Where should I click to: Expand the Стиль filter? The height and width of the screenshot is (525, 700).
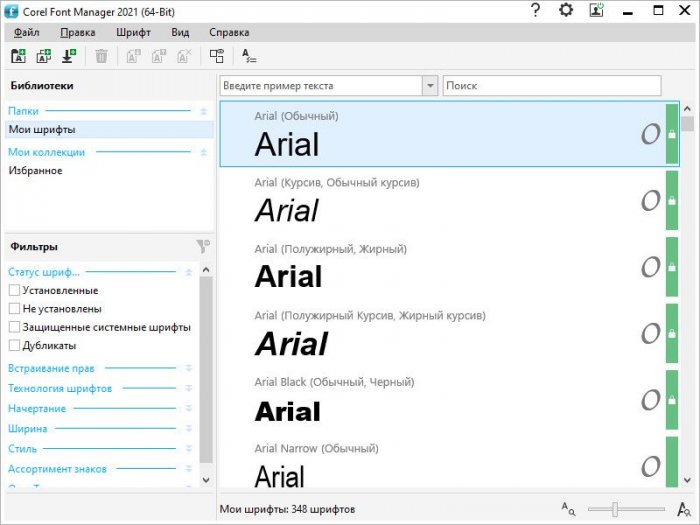point(188,449)
